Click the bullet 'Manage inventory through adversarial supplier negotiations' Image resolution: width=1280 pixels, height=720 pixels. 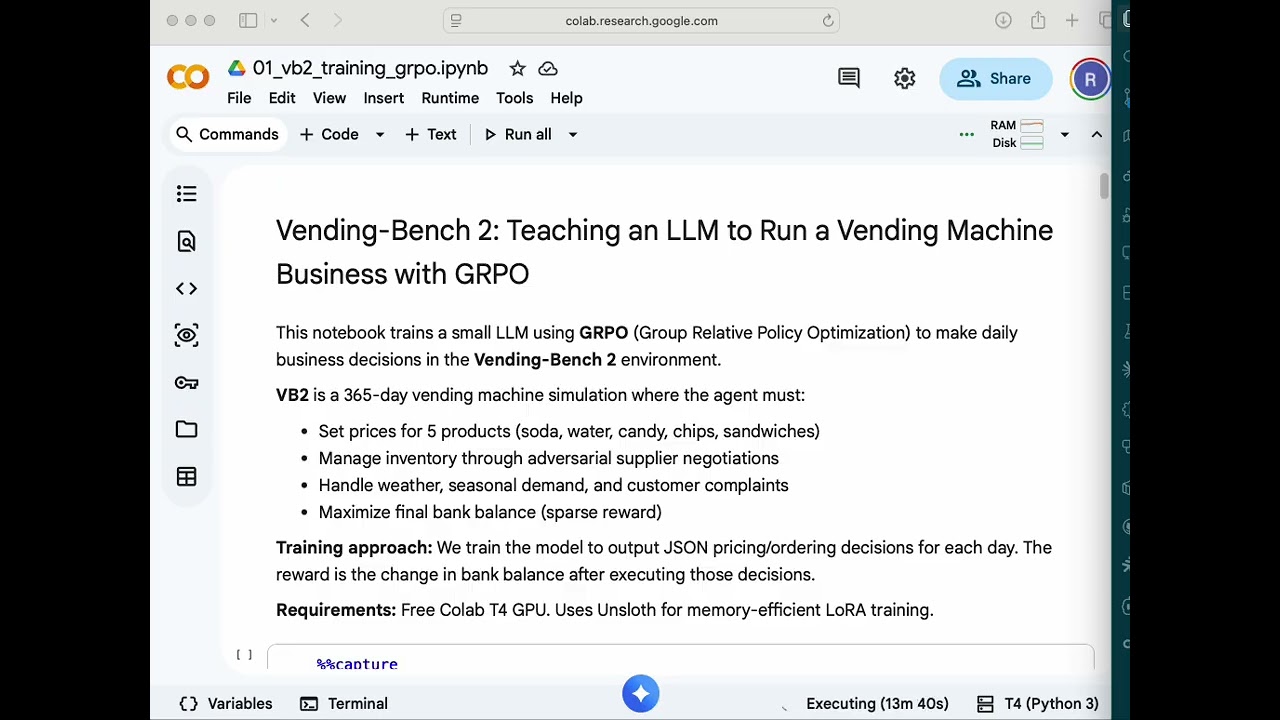[548, 458]
